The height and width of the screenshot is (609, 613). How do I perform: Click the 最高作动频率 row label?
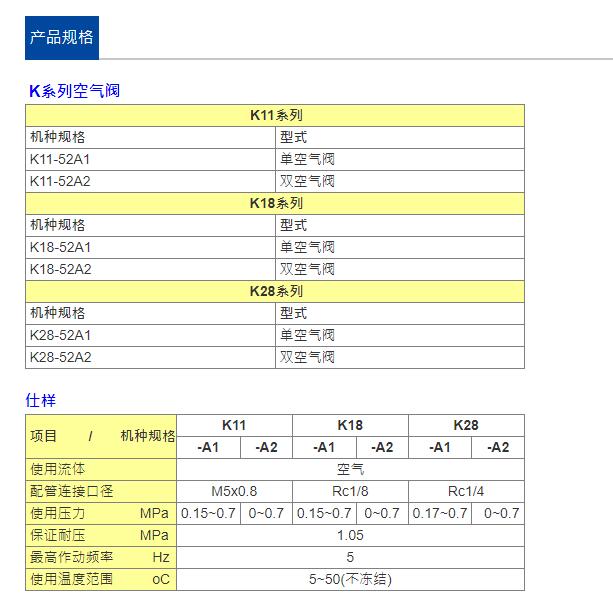[101, 557]
